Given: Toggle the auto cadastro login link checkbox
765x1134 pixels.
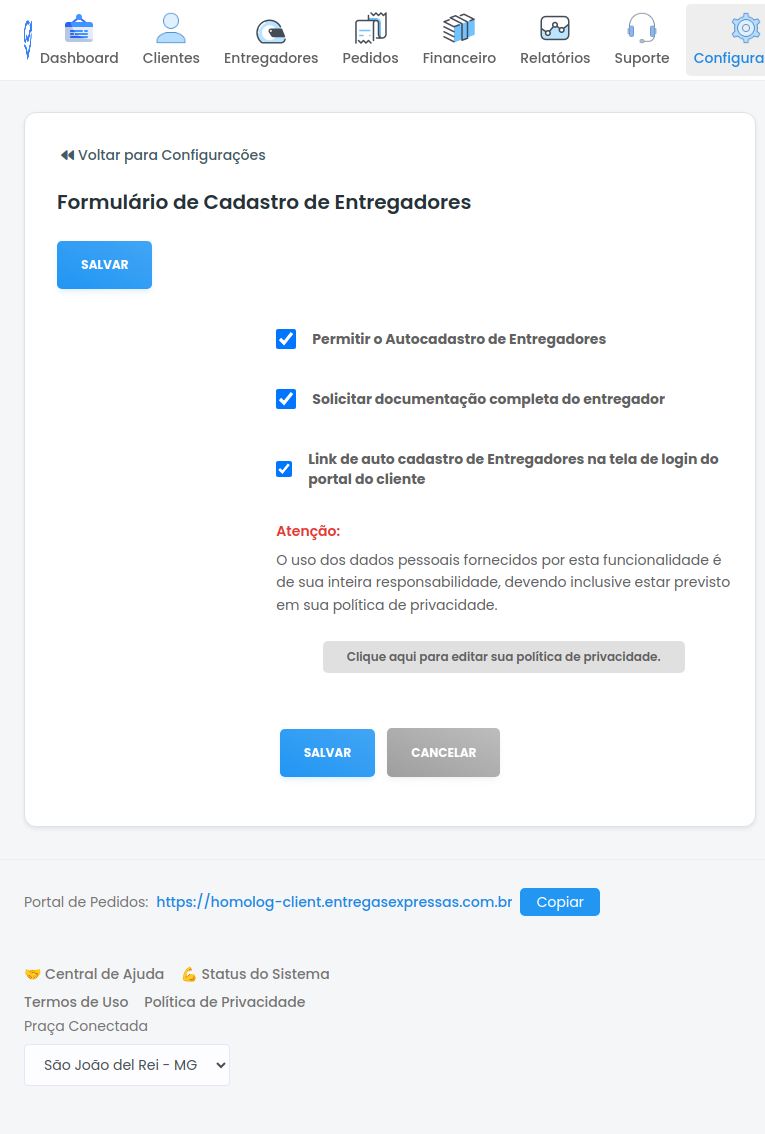Looking at the screenshot, I should [284, 469].
